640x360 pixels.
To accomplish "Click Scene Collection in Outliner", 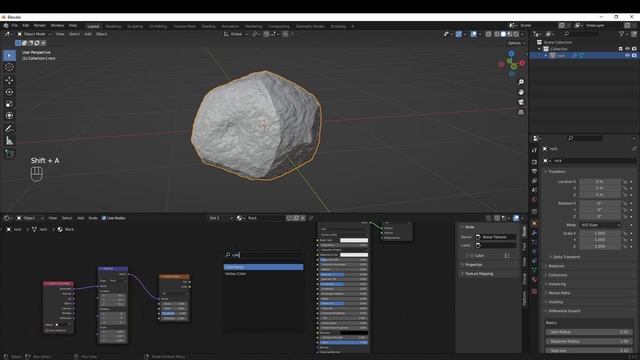I will coord(558,42).
